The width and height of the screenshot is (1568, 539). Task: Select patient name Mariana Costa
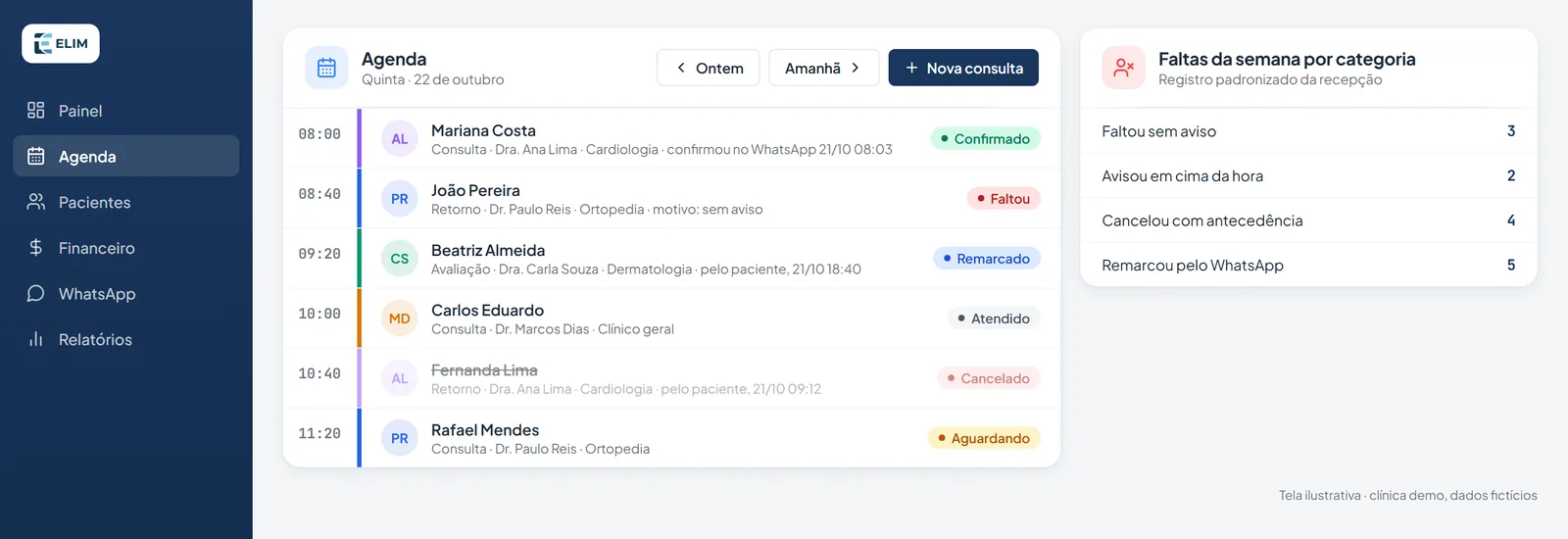[483, 130]
